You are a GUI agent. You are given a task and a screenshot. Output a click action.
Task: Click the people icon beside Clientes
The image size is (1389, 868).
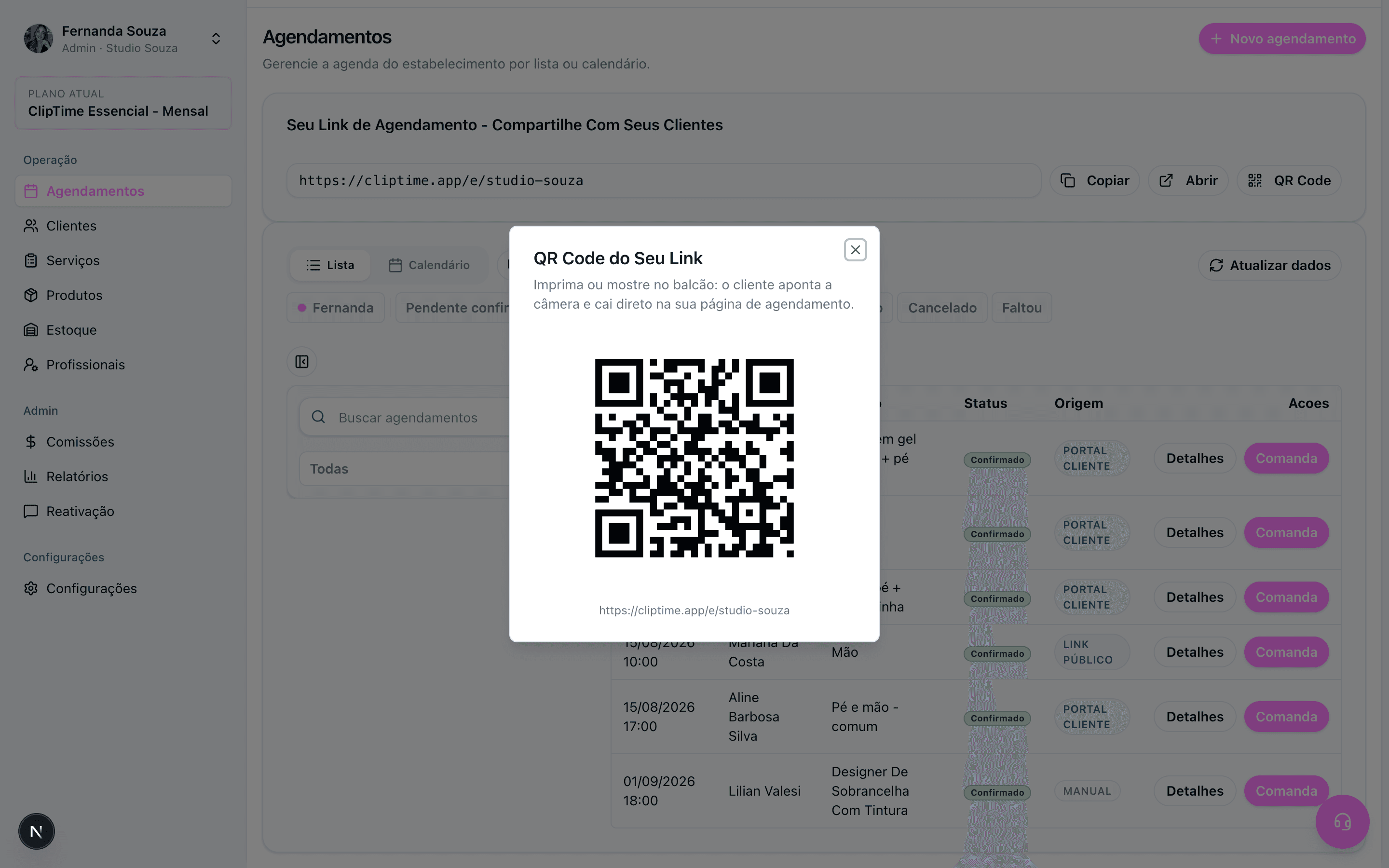pos(31,226)
